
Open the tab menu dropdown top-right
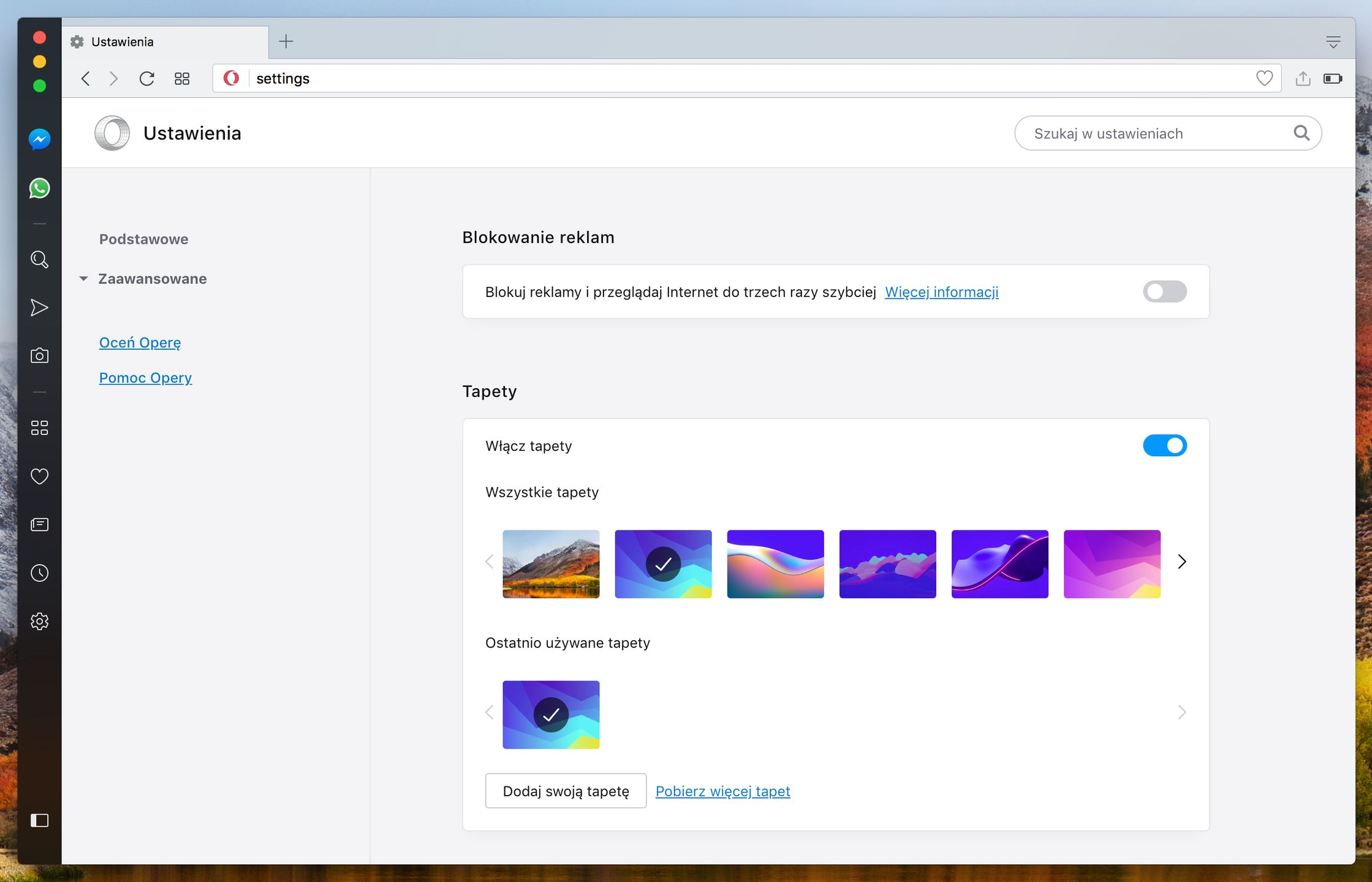tap(1333, 42)
